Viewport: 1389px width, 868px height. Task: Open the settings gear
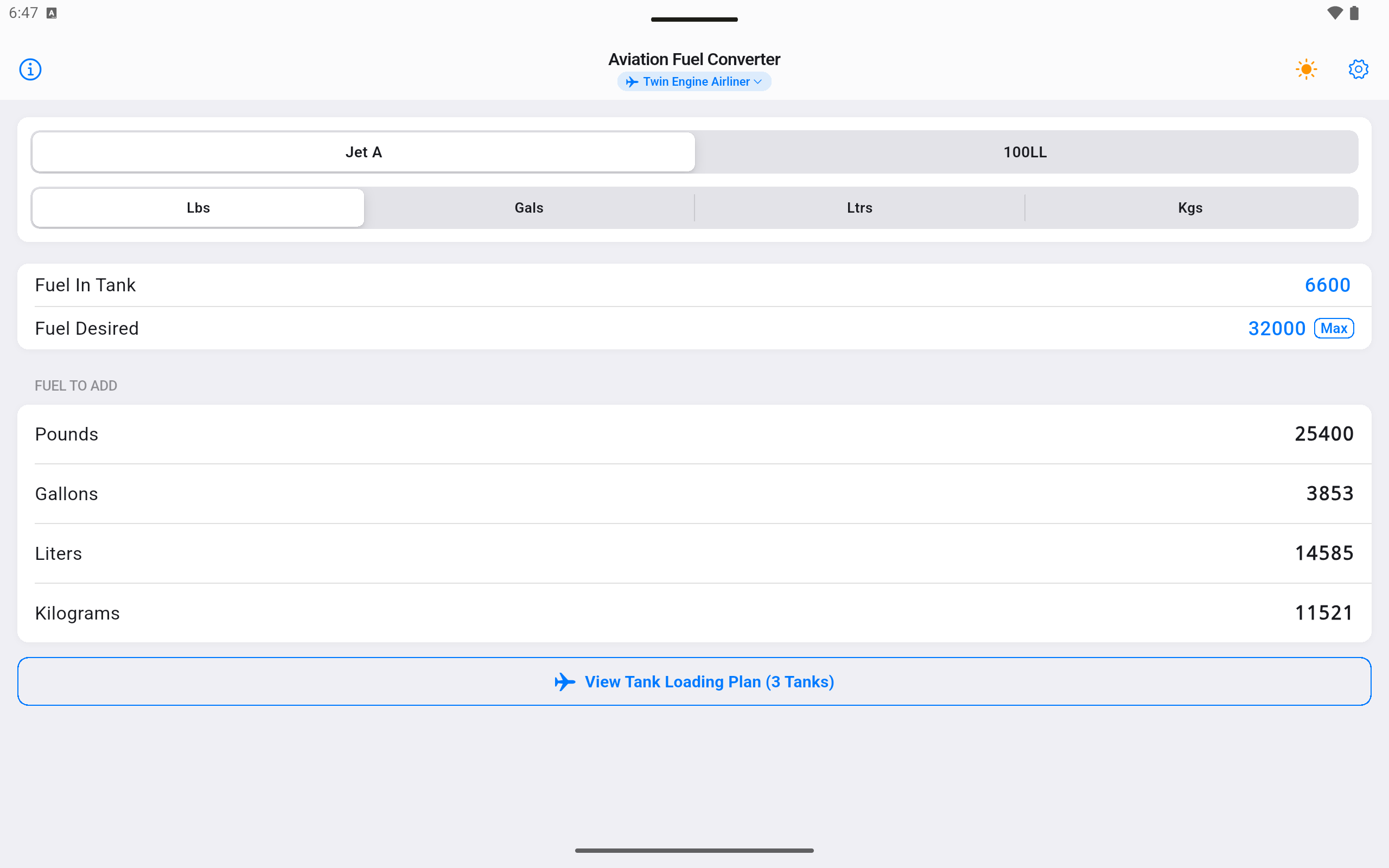point(1358,69)
